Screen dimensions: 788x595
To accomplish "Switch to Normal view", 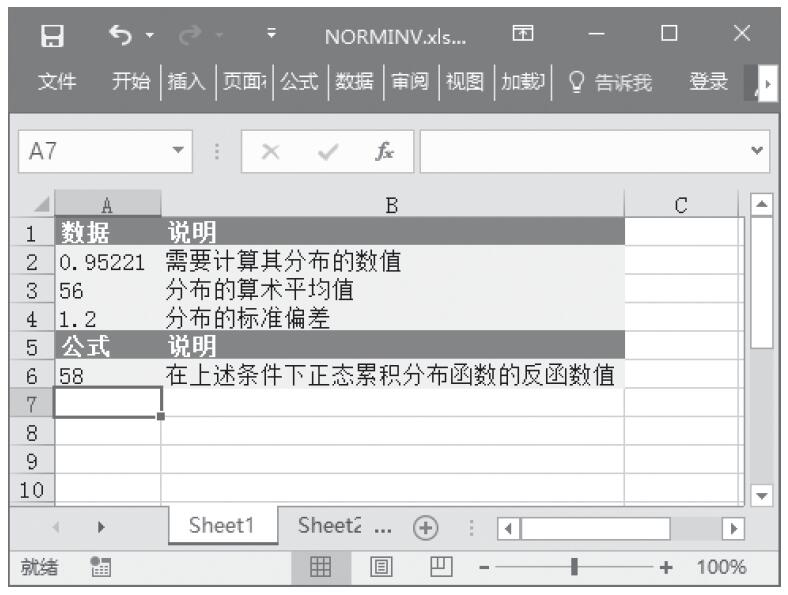I will point(320,567).
